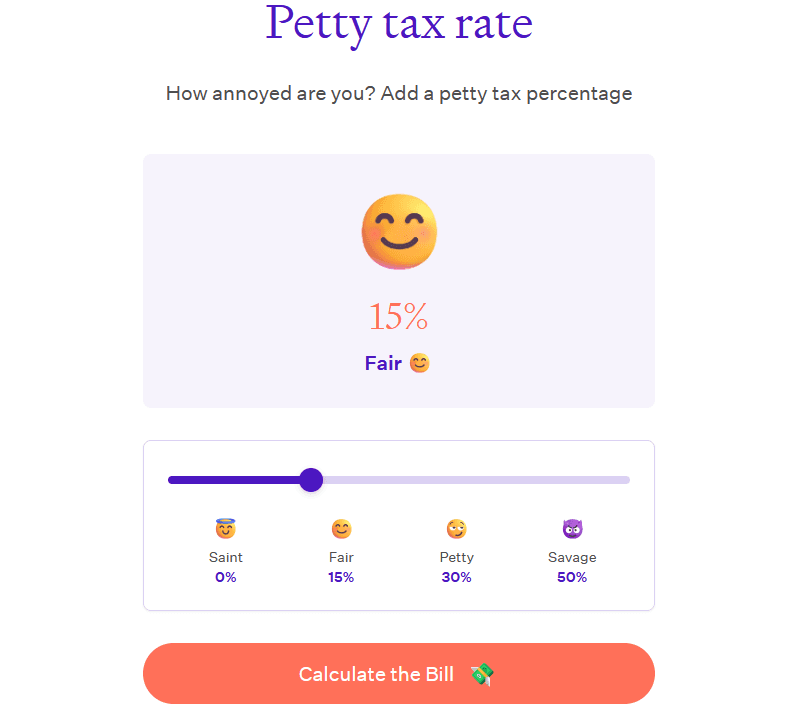This screenshot has height=720, width=793.
Task: Pick the Savage purple devil emoji
Action: tap(572, 529)
